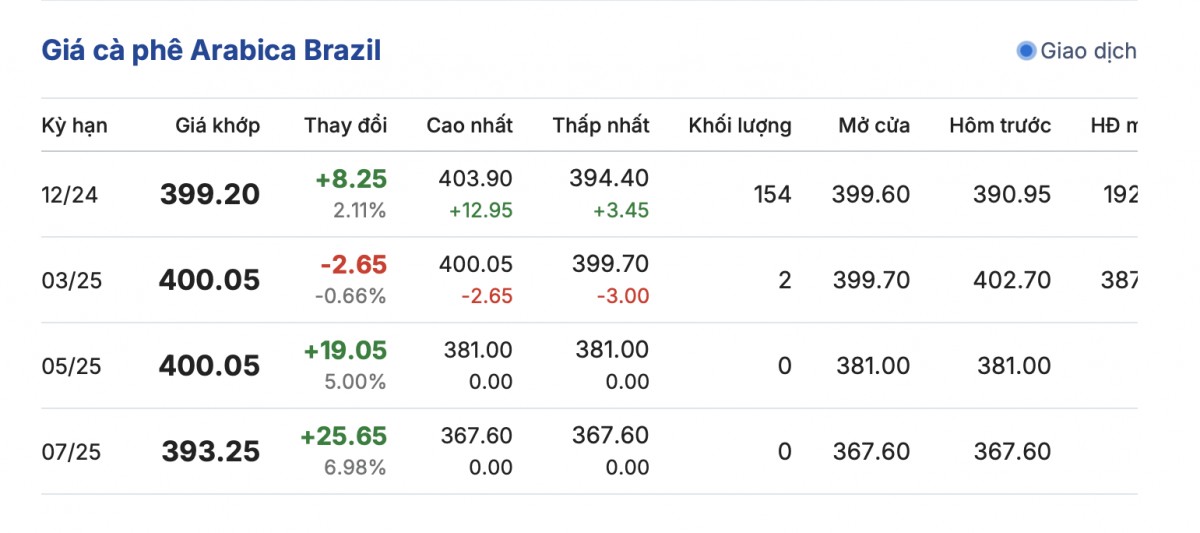1200x533 pixels.
Task: Sort by Kỳ hạn column header
Action: (x=75, y=125)
